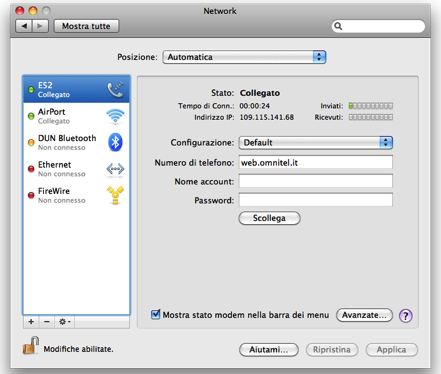Click the Nome account field
Image resolution: width=441 pixels, height=374 pixels.
click(316, 181)
